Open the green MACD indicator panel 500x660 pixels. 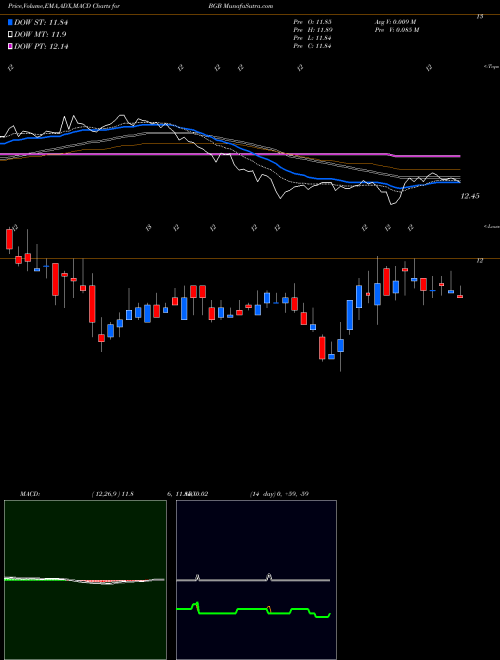click(x=85, y=580)
